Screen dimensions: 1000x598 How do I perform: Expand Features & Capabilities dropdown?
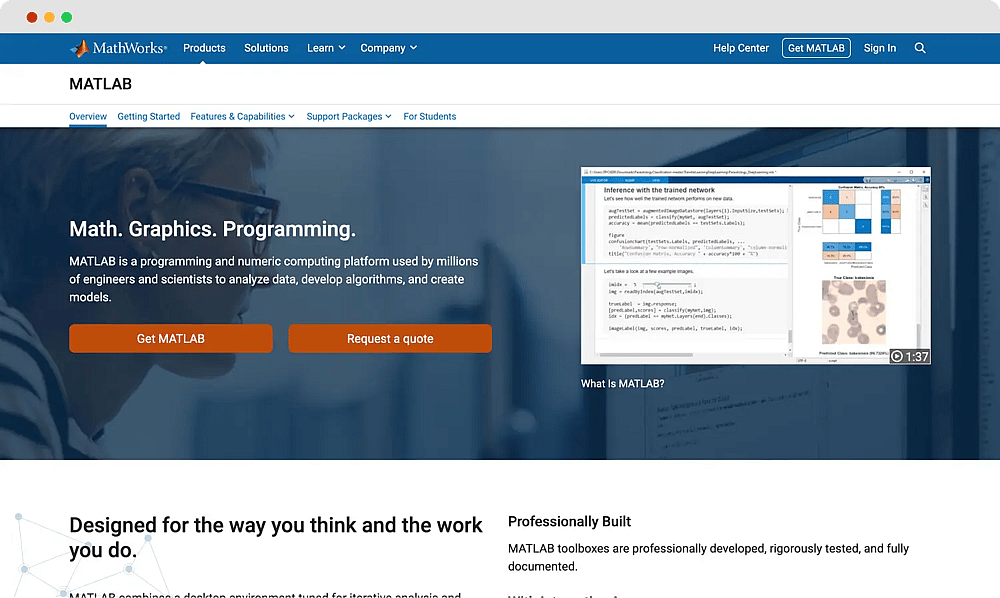(242, 117)
